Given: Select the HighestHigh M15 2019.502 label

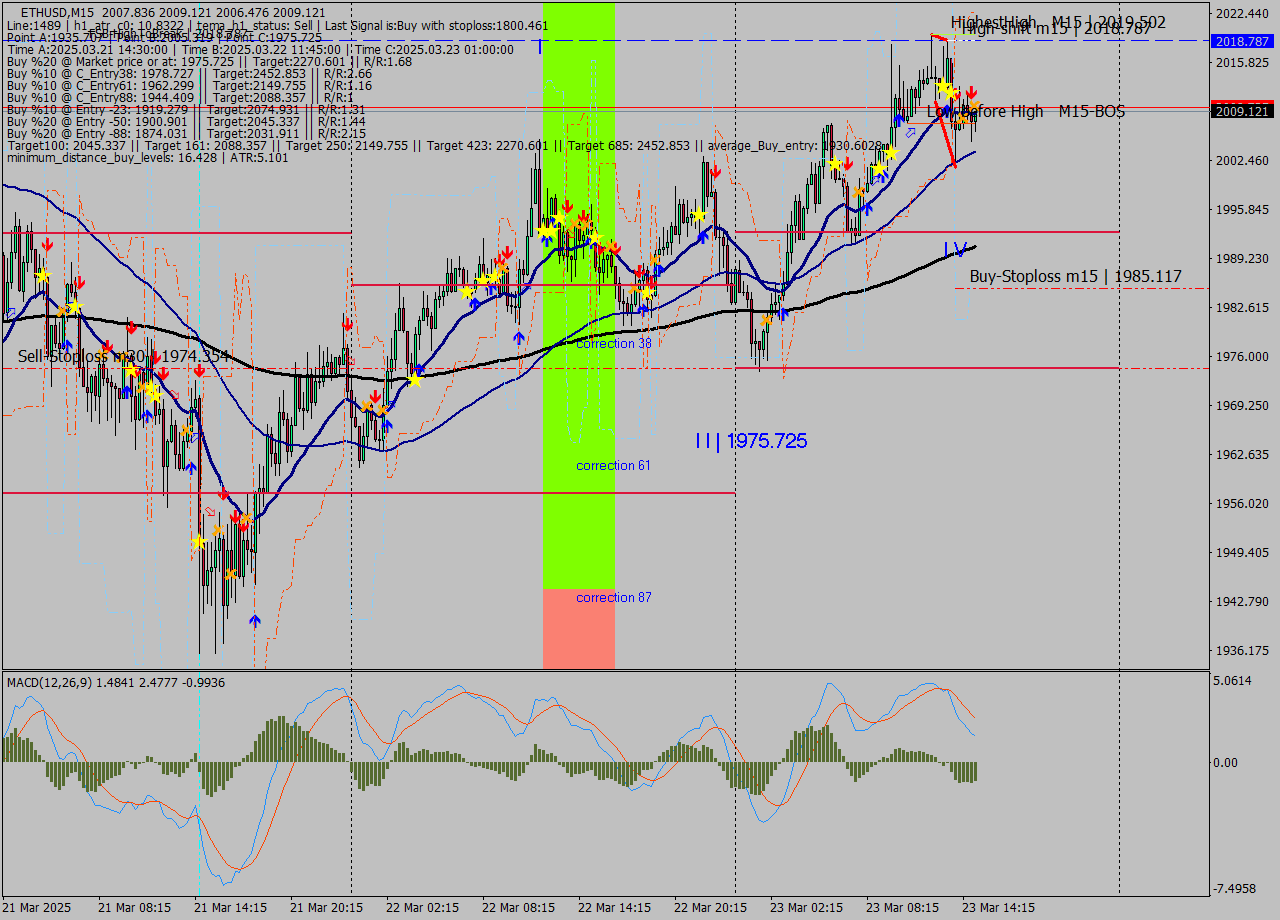Looking at the screenshot, I should [x=1057, y=22].
